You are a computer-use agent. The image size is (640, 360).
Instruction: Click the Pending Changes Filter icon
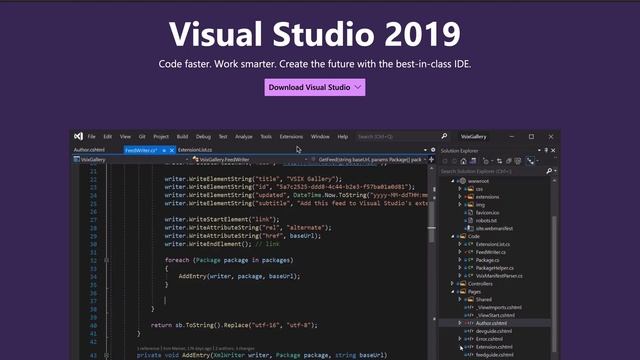486,161
